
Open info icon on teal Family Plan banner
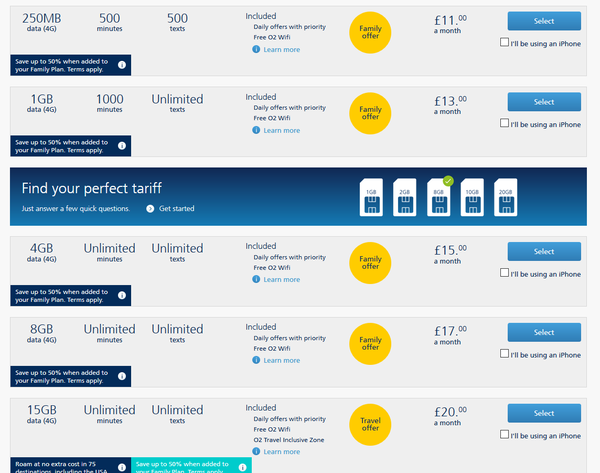point(243,467)
